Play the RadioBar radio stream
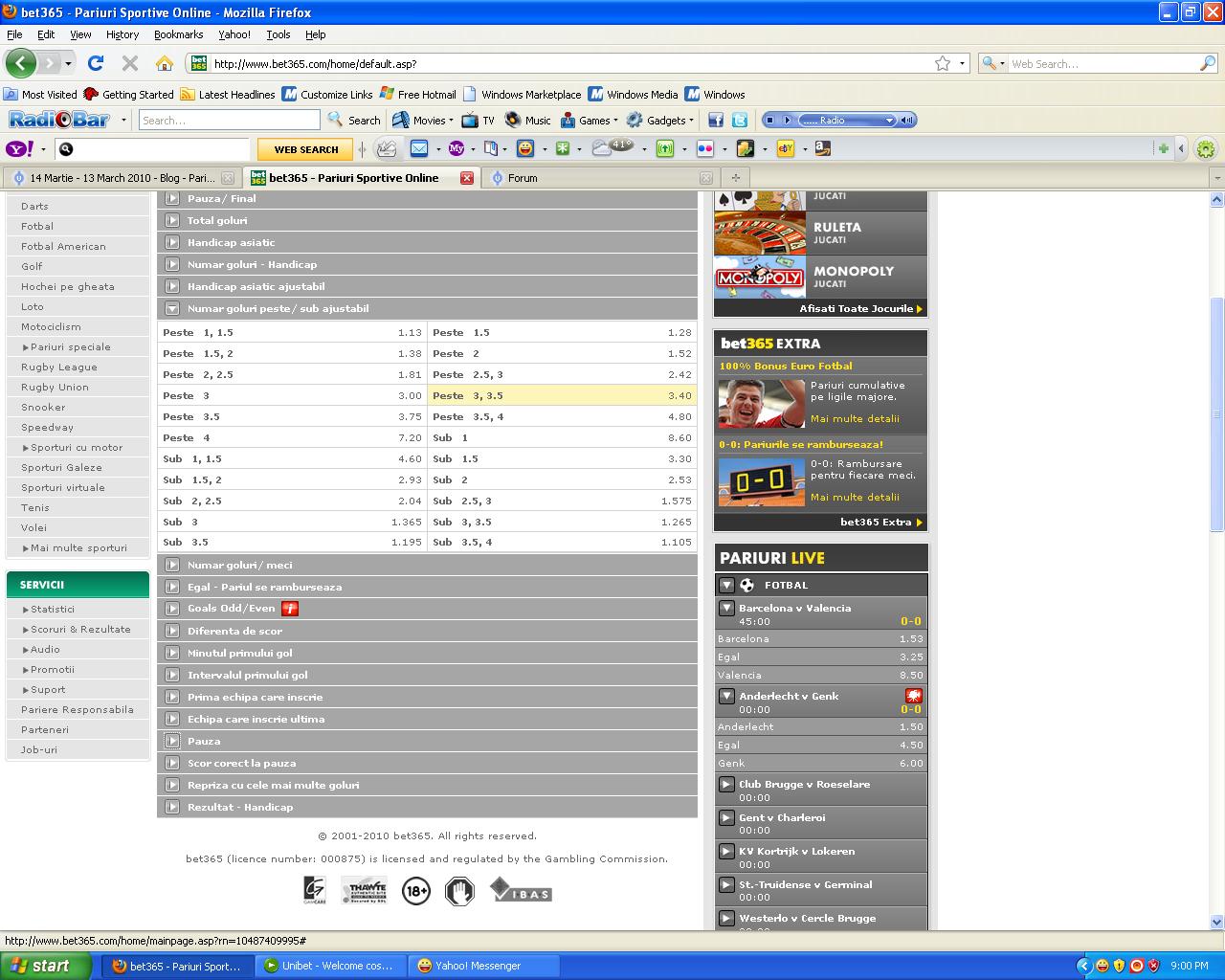The height and width of the screenshot is (980, 1225). (x=787, y=120)
